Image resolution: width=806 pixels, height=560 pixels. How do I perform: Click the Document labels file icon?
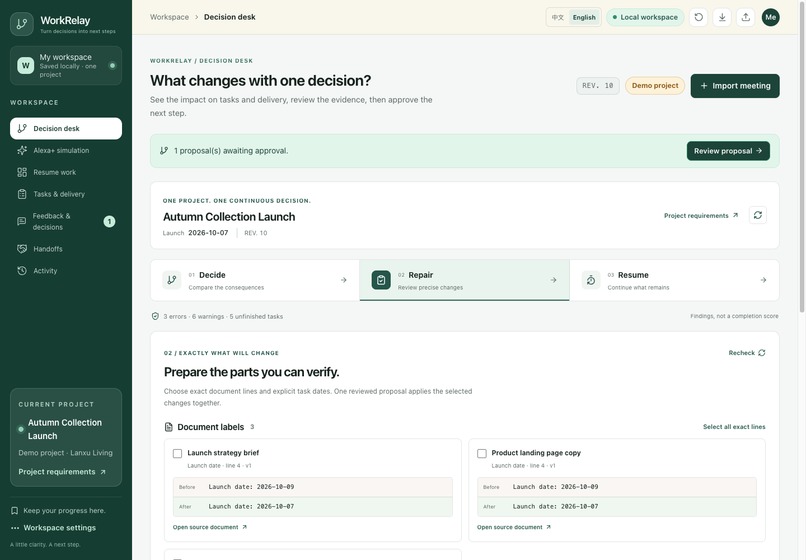[169, 427]
